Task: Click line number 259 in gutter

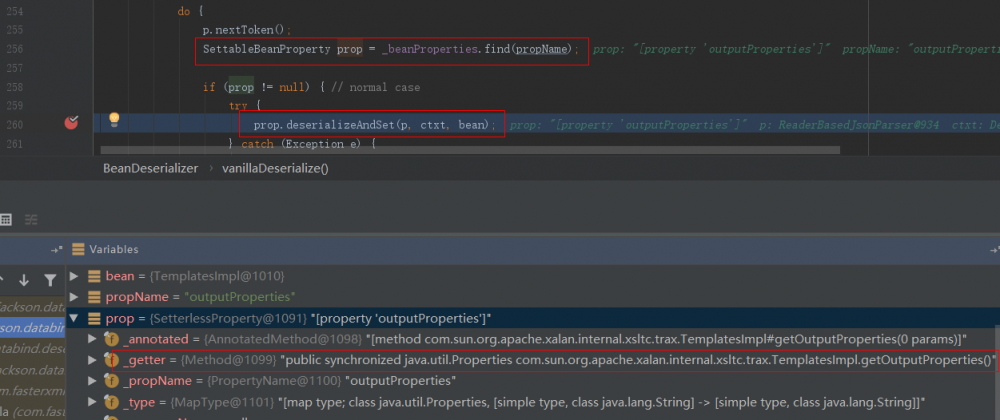Action: click(17, 105)
